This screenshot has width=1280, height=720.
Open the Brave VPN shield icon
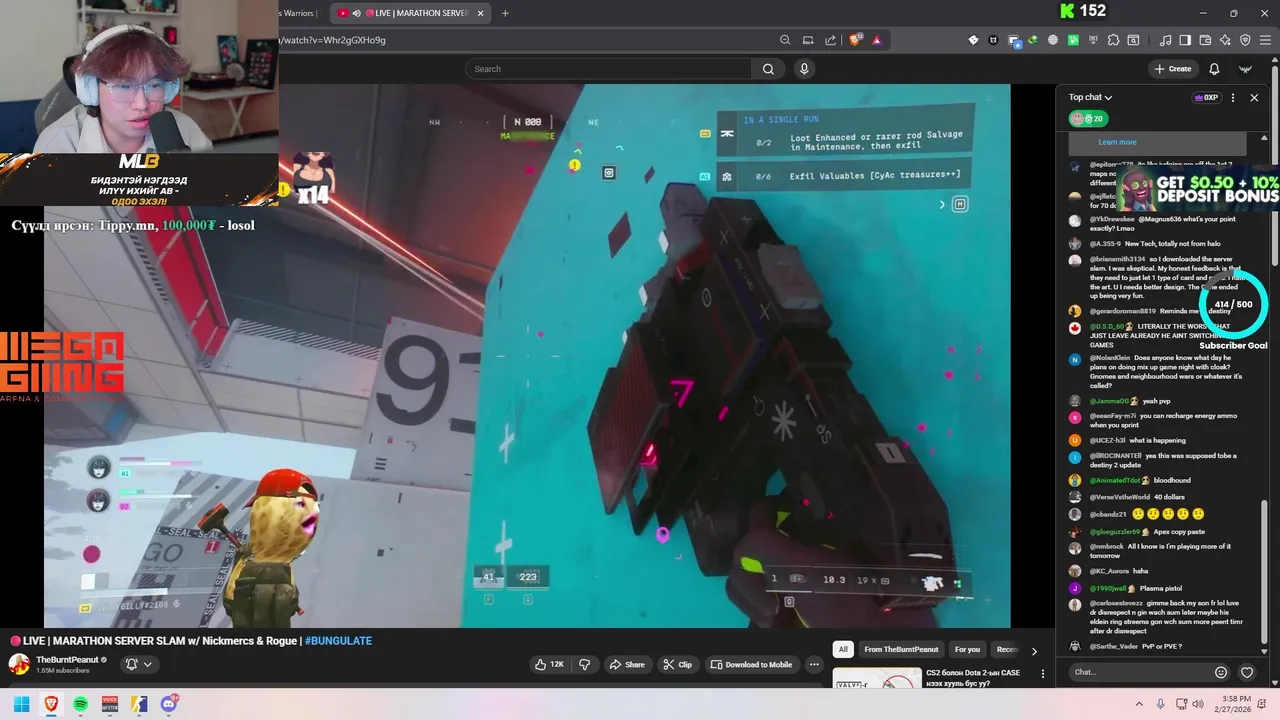1245,40
